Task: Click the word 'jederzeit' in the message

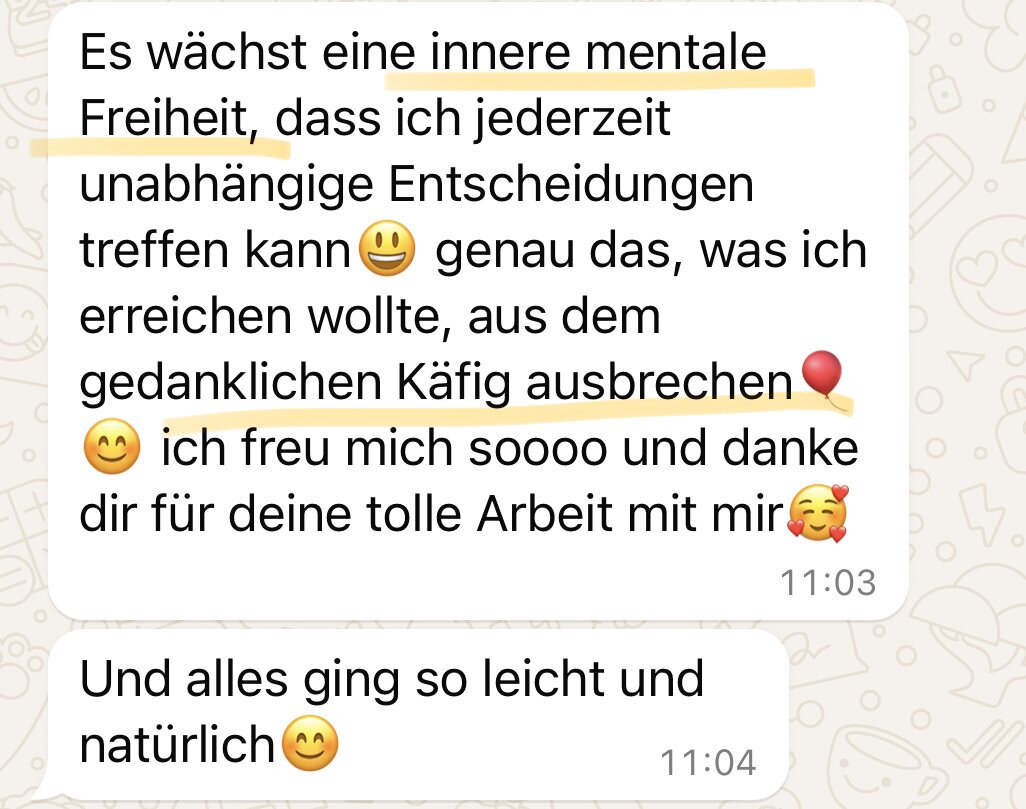Action: point(573,118)
